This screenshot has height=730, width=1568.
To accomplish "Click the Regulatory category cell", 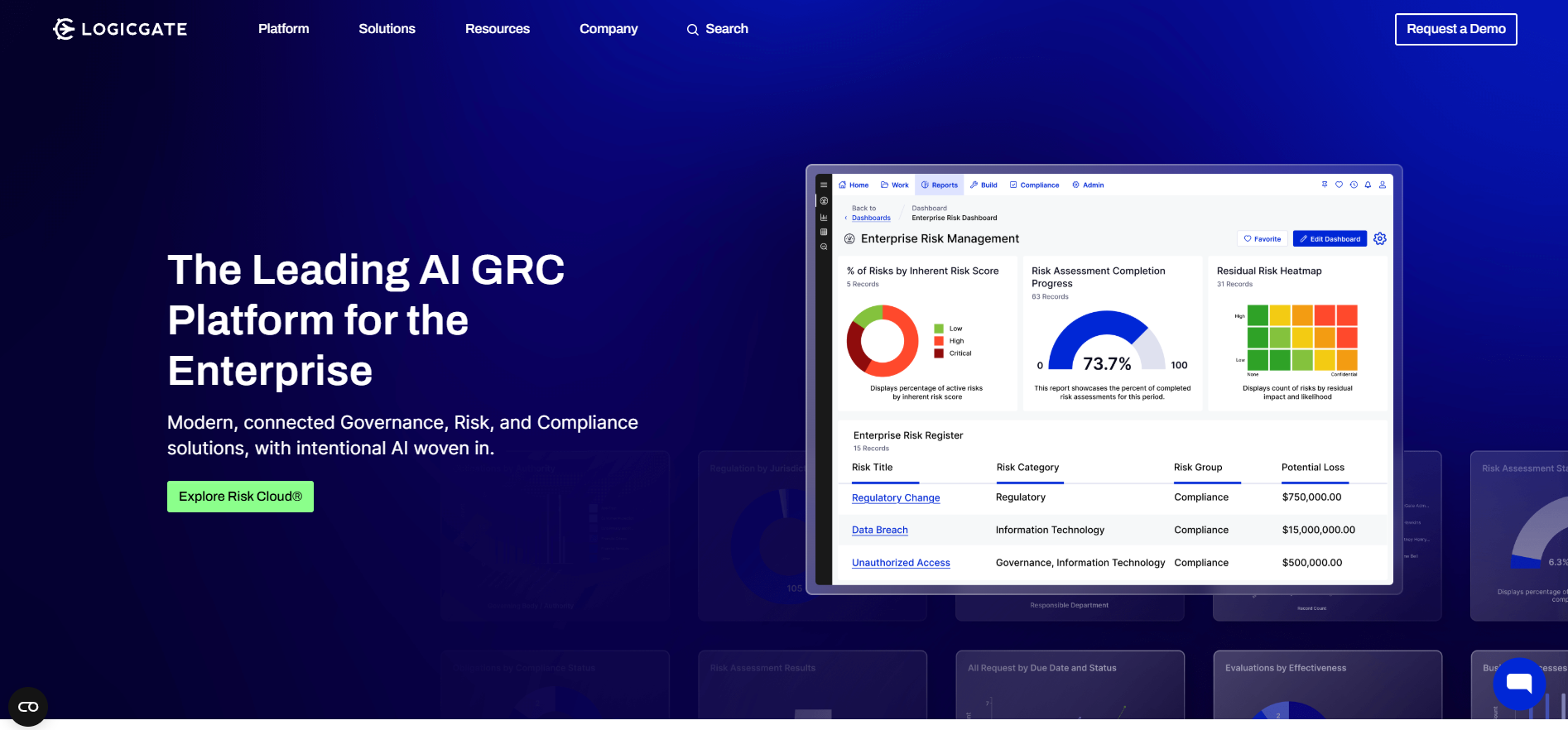I will 1021,497.
